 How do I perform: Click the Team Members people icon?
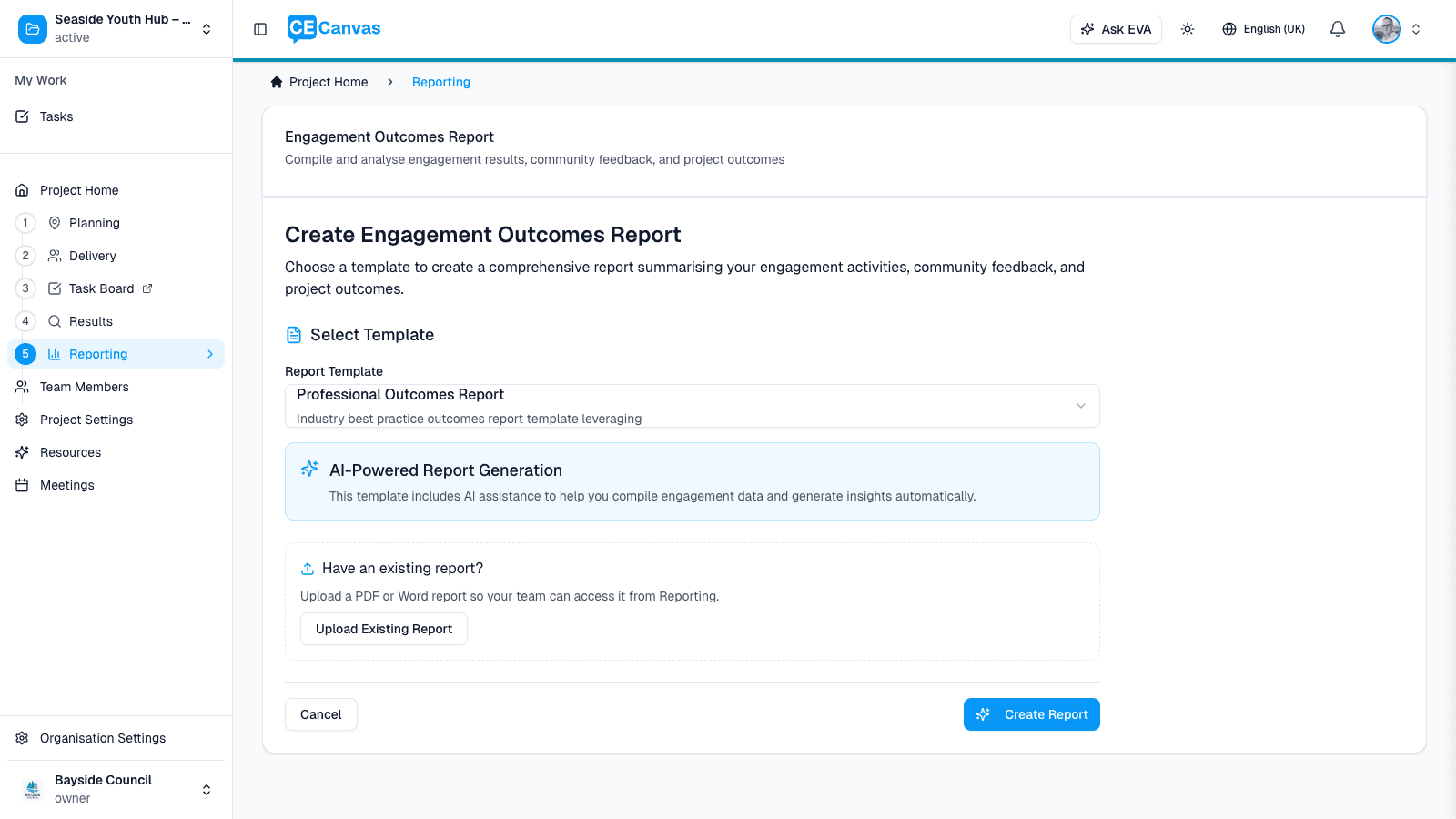click(22, 387)
